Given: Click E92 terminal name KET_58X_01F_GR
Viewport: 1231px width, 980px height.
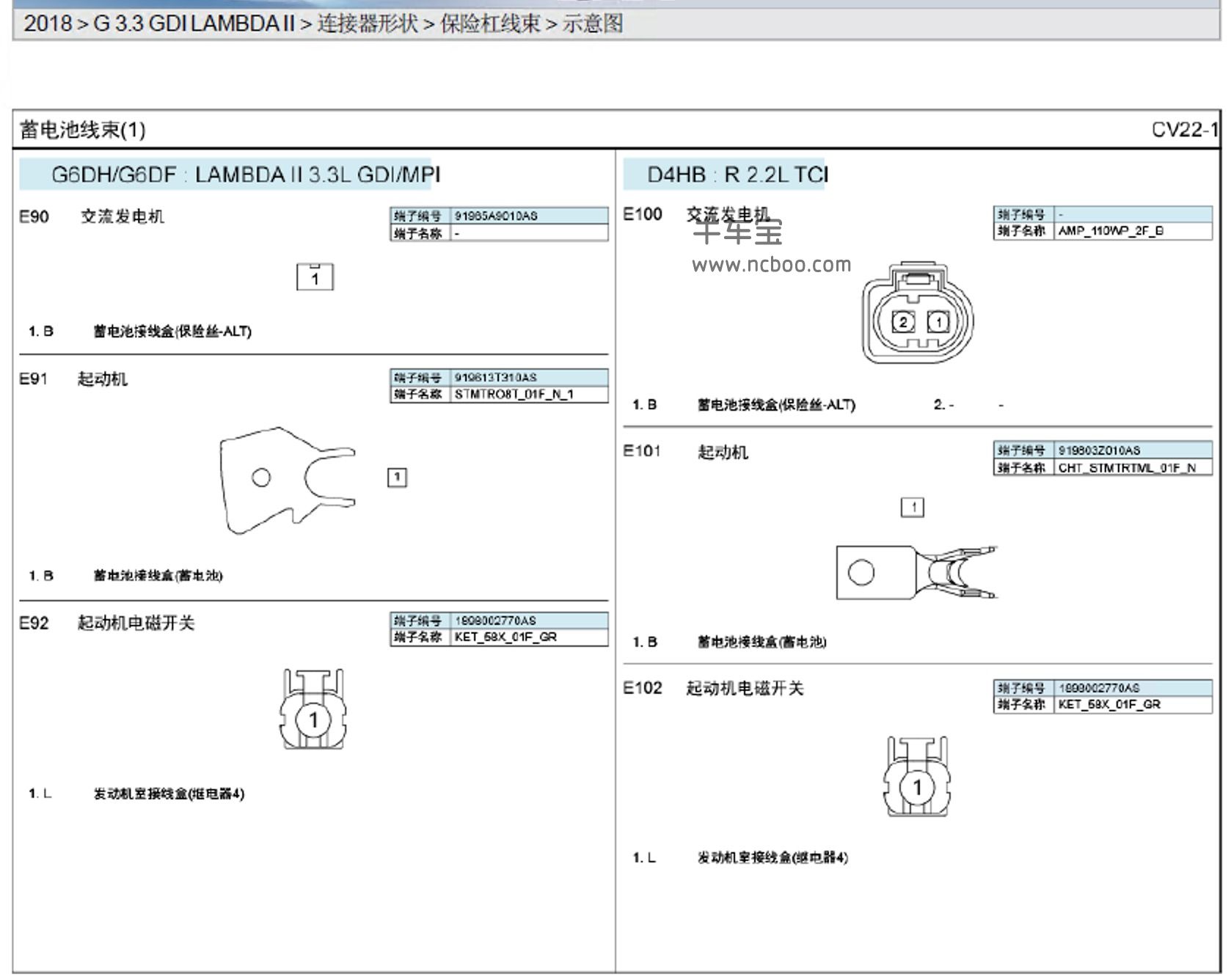Looking at the screenshot, I should click(x=505, y=637).
